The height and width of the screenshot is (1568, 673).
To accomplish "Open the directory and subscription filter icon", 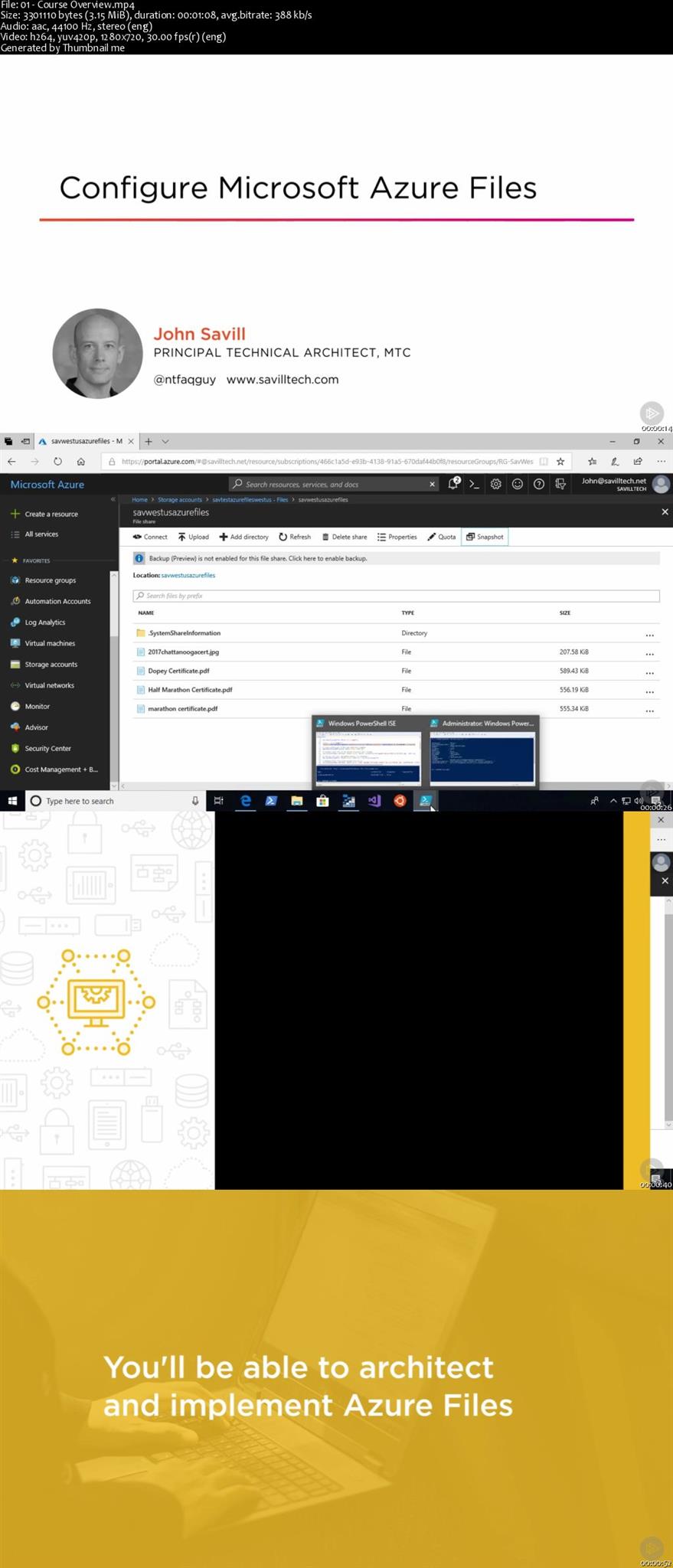I will (x=560, y=484).
